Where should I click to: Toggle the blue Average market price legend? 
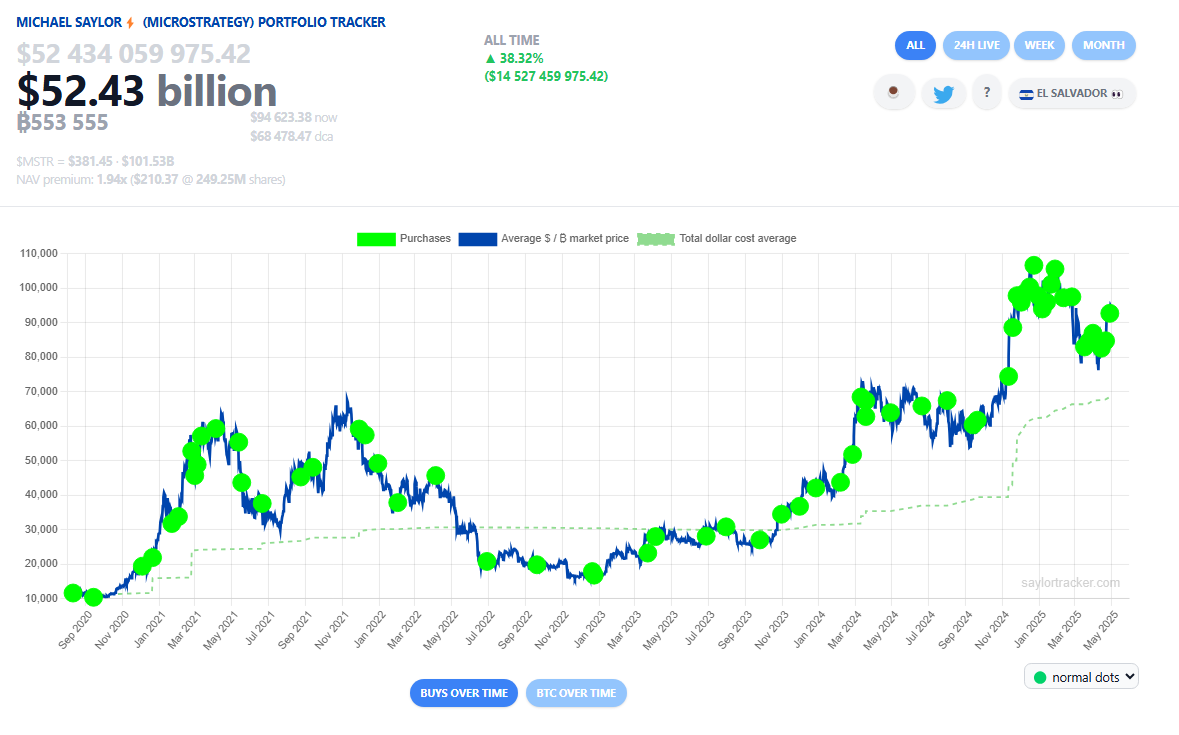coord(477,239)
